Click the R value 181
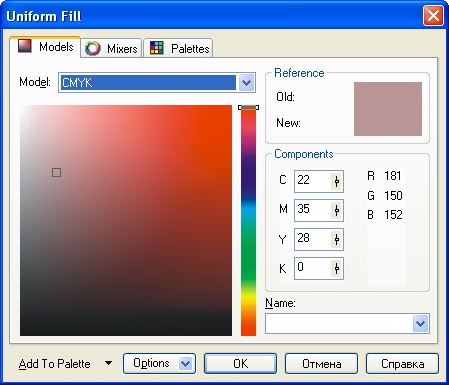Image resolution: width=449 pixels, height=385 pixels. [x=393, y=176]
